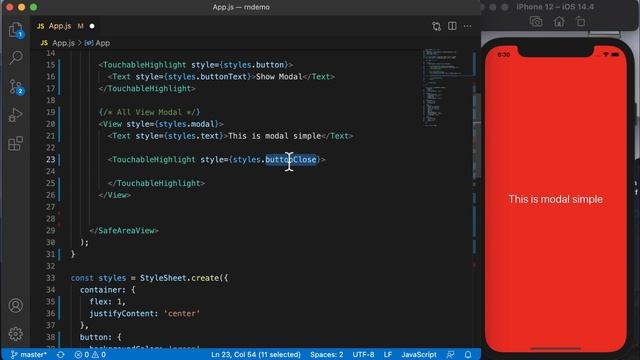Screen dimensions: 640x360
Task: Click line number 33 in the gutter
Action: click(50, 278)
